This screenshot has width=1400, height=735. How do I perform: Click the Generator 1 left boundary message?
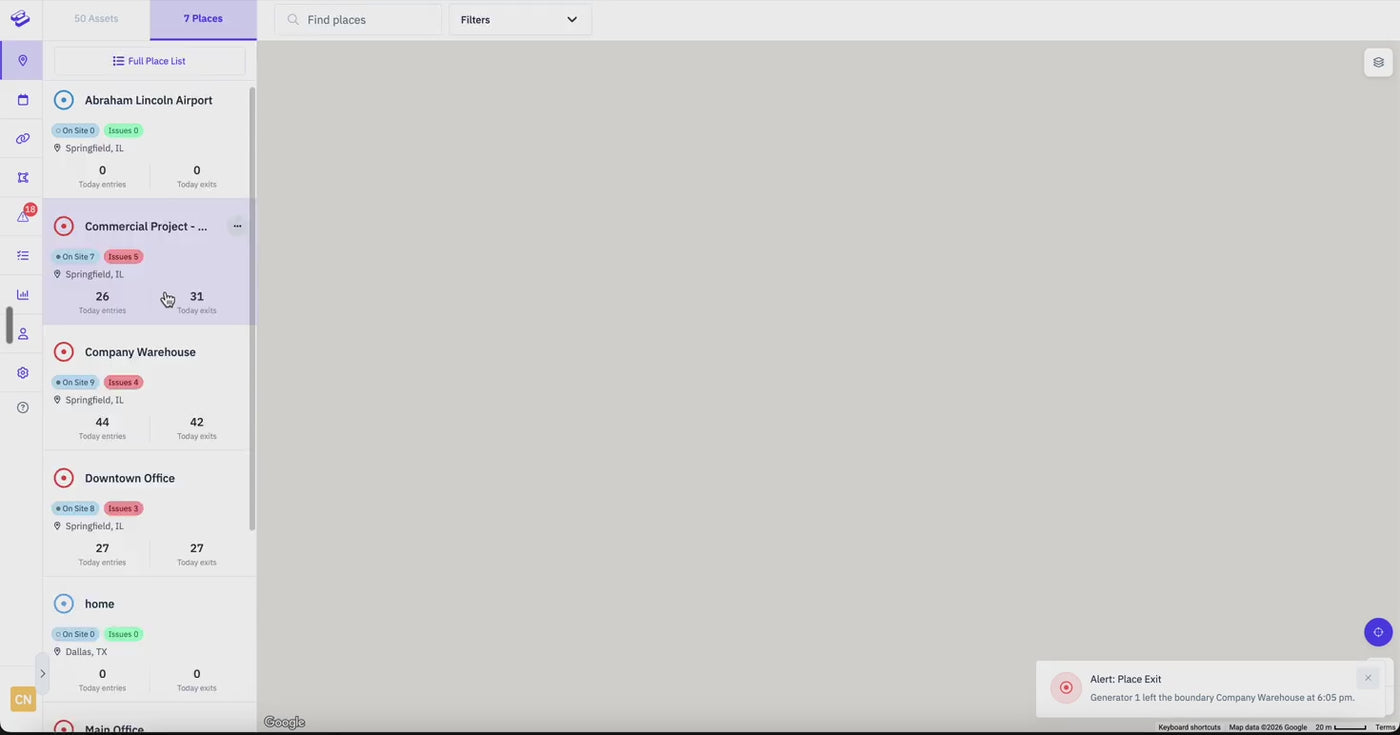pyautogui.click(x=1222, y=697)
